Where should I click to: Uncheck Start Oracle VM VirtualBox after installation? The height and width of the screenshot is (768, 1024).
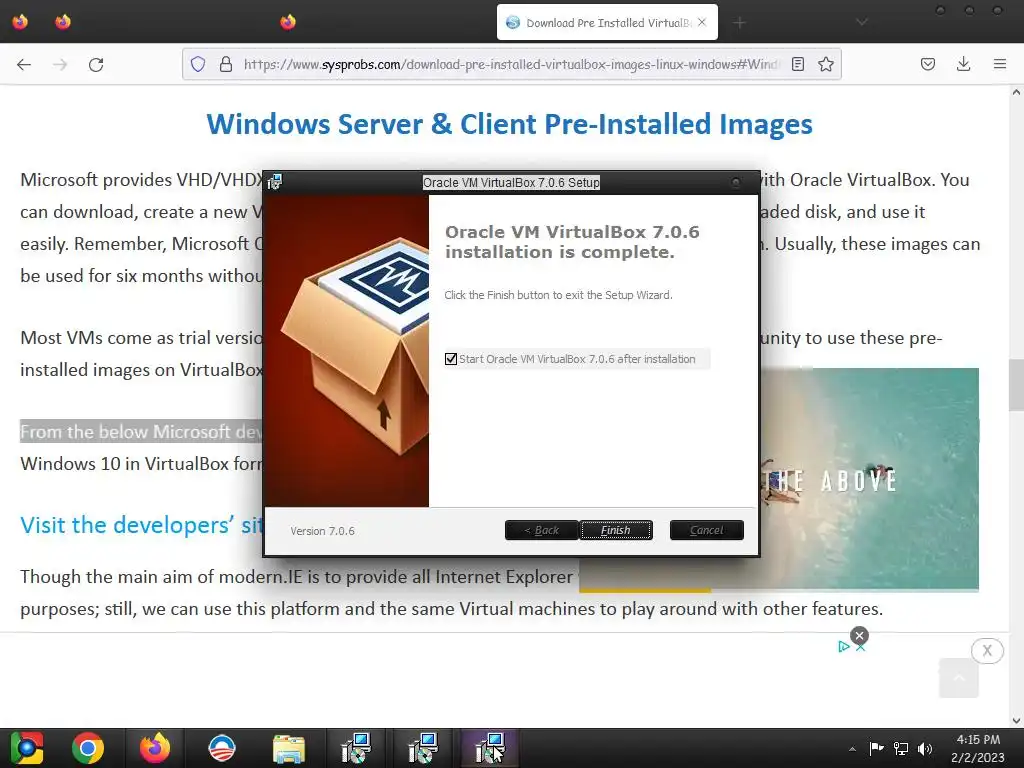(x=451, y=359)
